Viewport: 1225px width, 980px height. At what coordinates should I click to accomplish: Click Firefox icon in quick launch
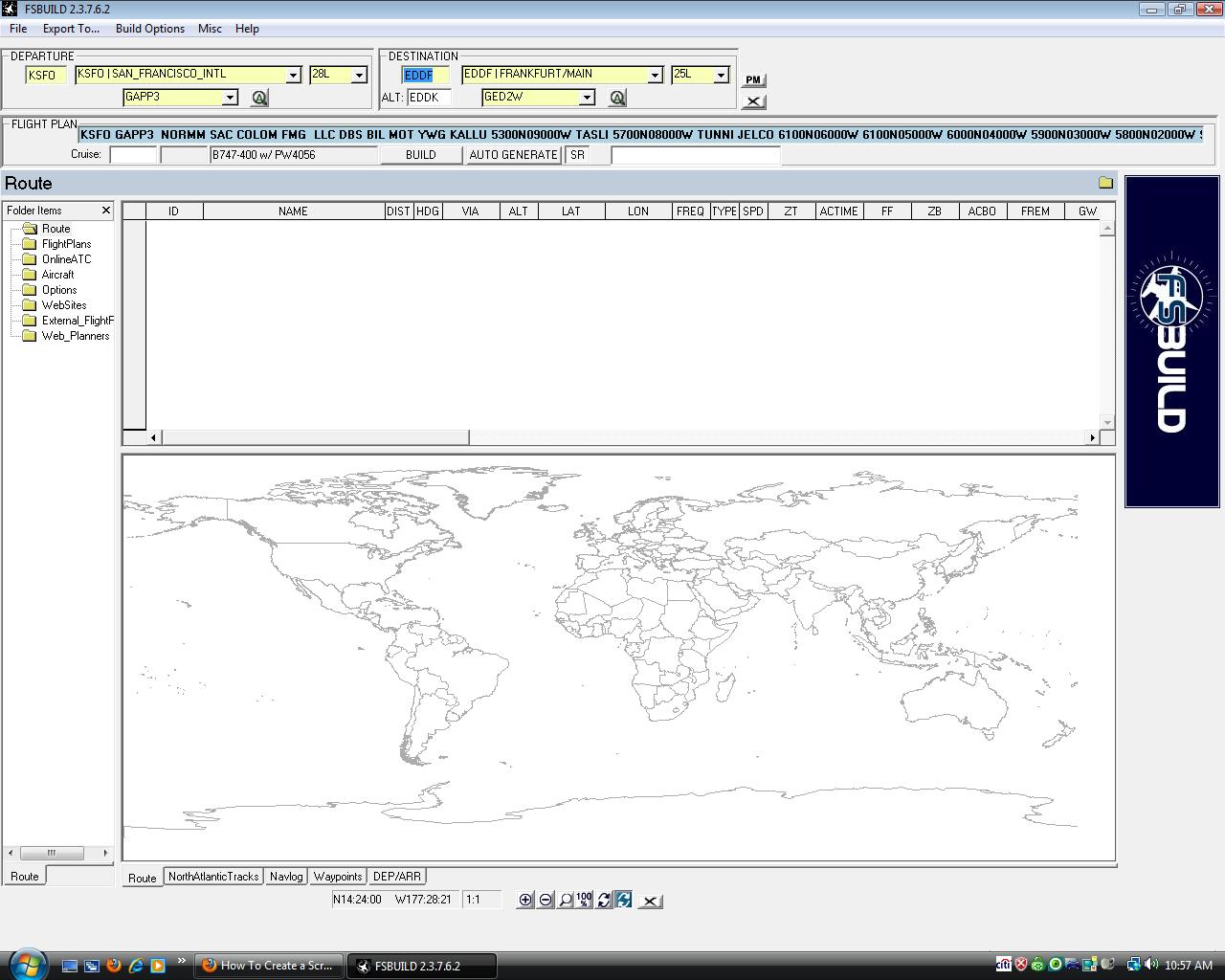[x=113, y=965]
